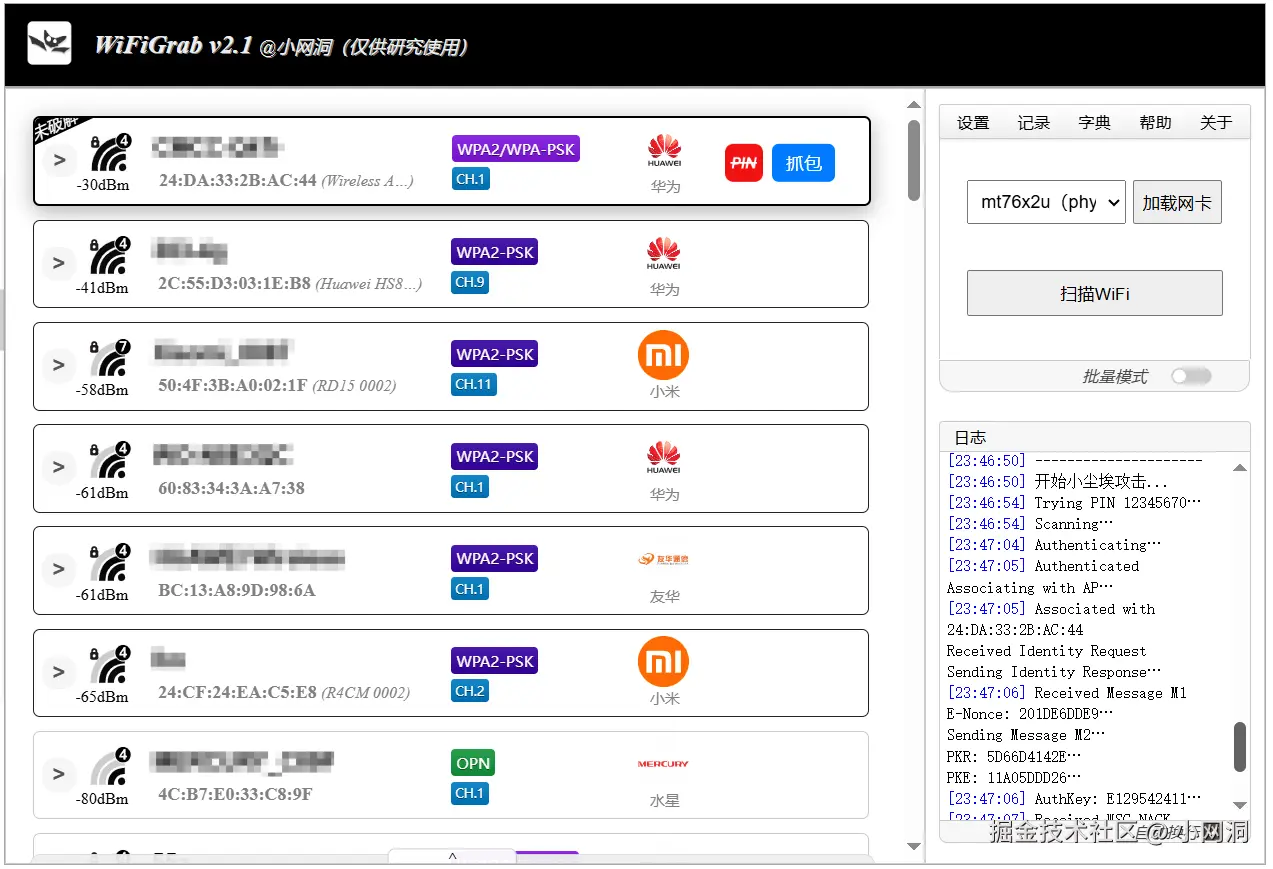
Task: Click MAC address 50:4F:3B:A0:02:1F
Action: point(232,385)
